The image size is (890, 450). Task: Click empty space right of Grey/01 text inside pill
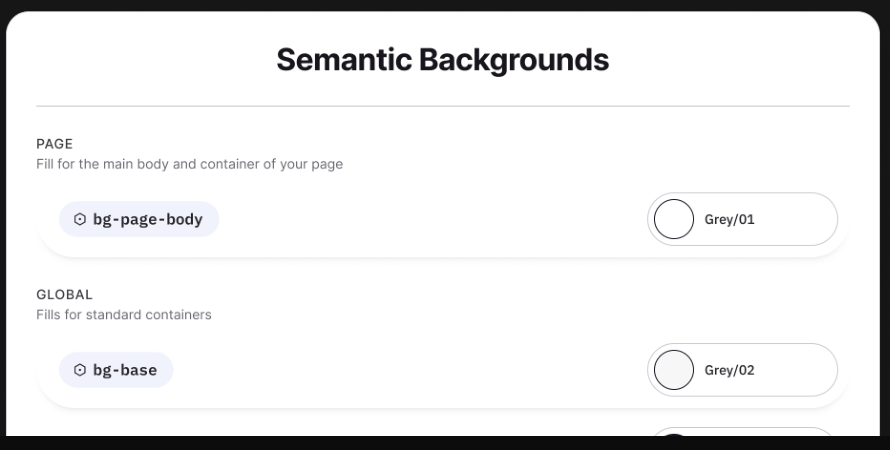(795, 219)
